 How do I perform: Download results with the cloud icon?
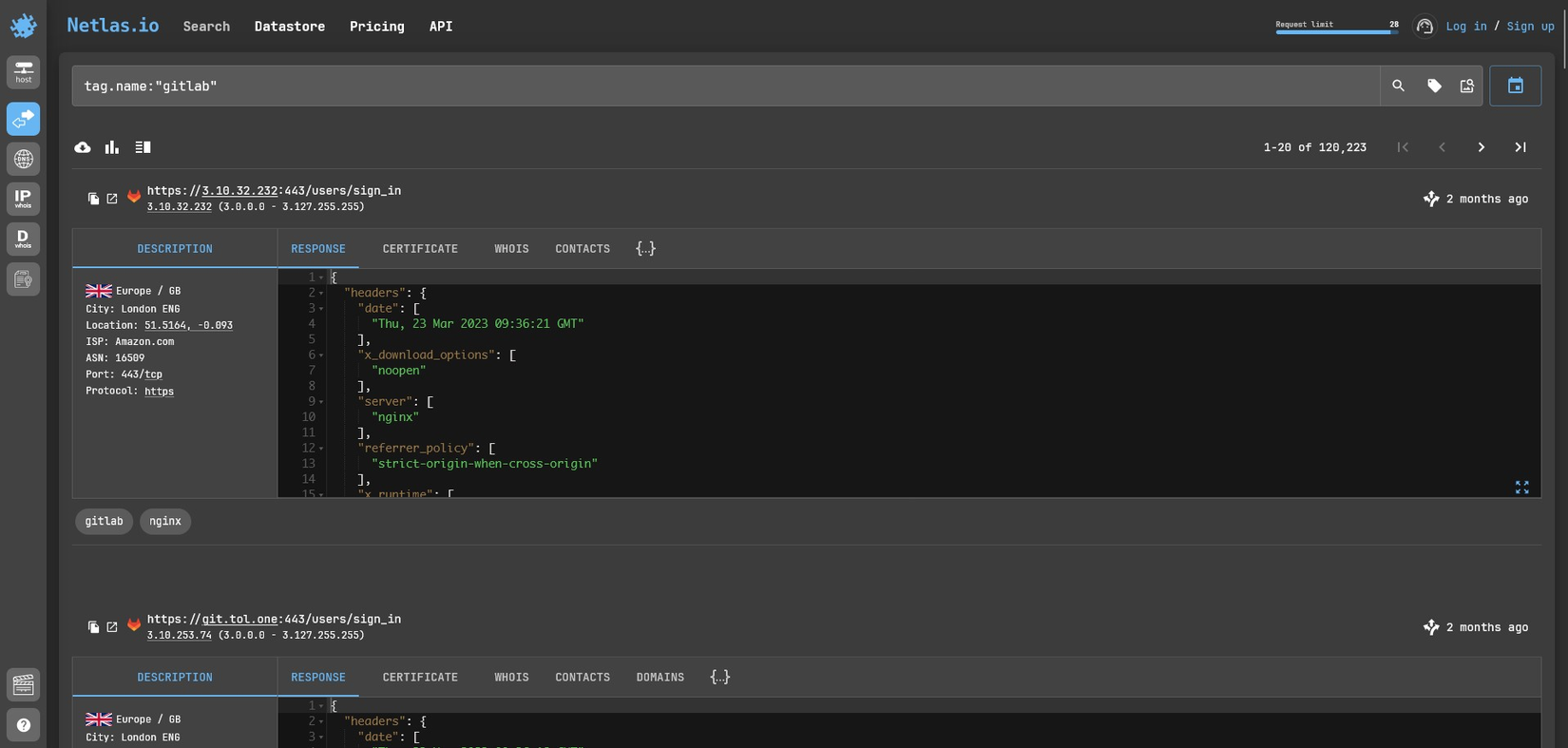click(83, 147)
